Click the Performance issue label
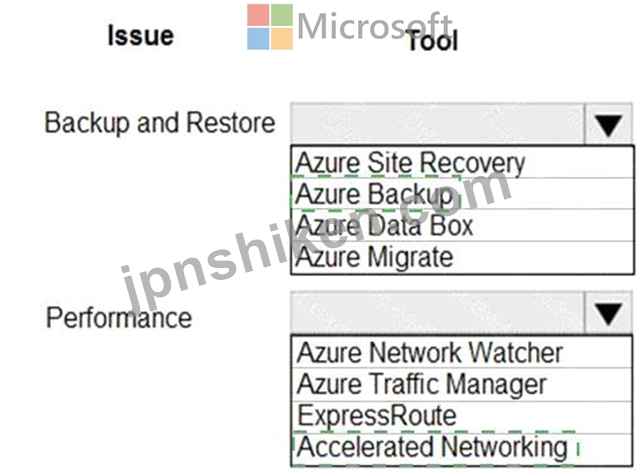The image size is (637, 472). [x=119, y=318]
